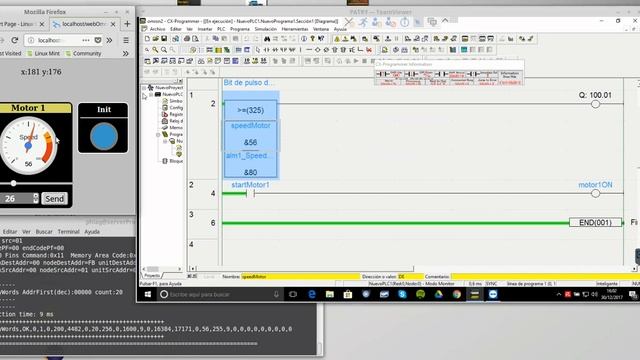Open the PLC menu

pos(221,29)
